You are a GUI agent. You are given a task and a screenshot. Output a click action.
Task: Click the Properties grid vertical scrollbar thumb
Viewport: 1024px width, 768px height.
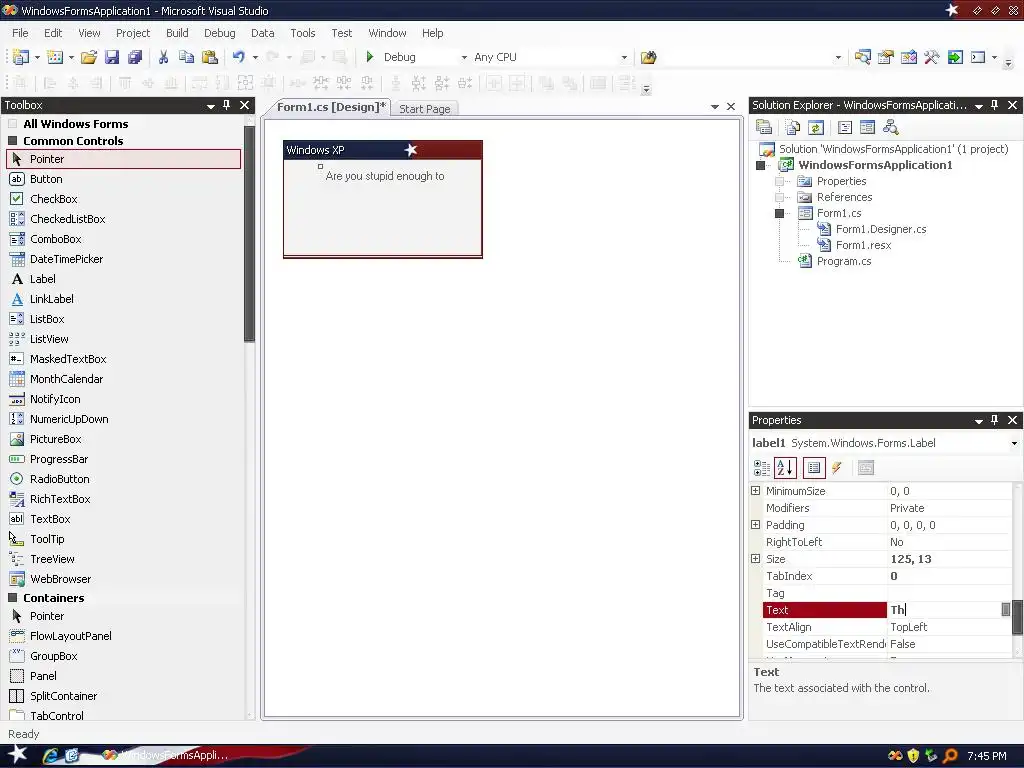pyautogui.click(x=1017, y=617)
